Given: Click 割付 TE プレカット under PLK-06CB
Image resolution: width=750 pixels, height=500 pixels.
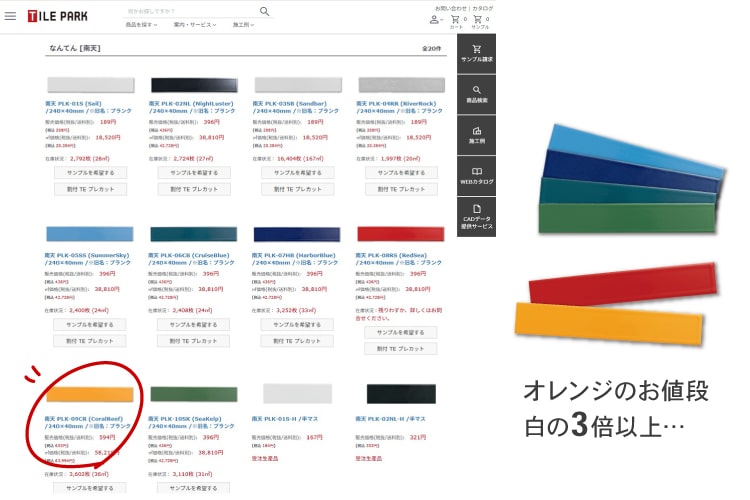Looking at the screenshot, I should (x=193, y=341).
